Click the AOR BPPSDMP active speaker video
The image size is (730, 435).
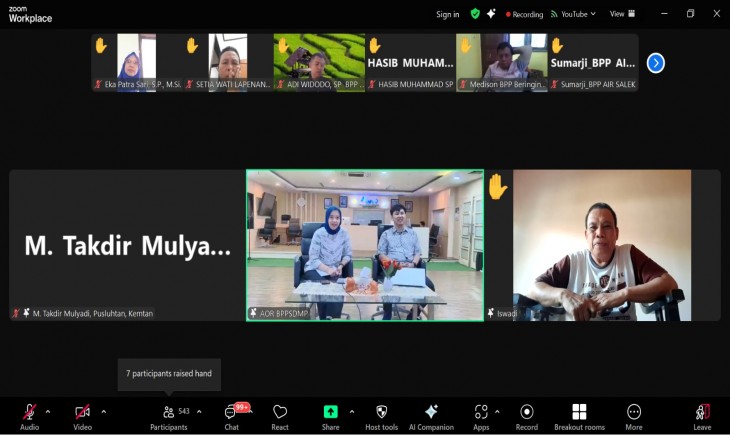click(365, 245)
